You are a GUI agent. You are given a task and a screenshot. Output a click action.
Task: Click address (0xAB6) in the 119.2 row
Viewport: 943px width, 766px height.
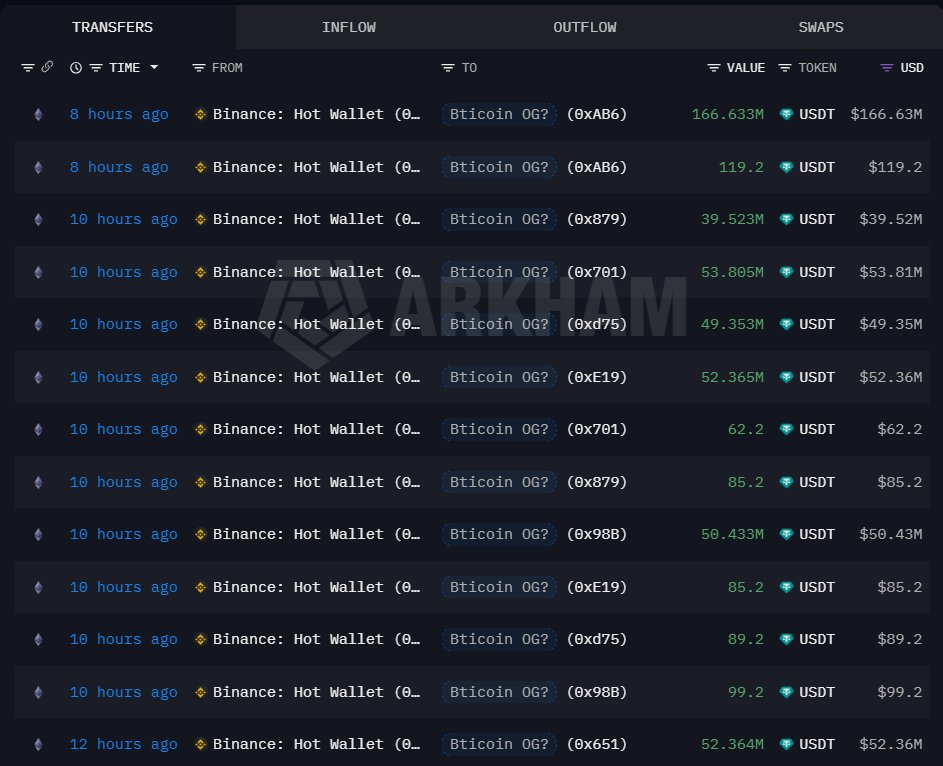tap(597, 167)
